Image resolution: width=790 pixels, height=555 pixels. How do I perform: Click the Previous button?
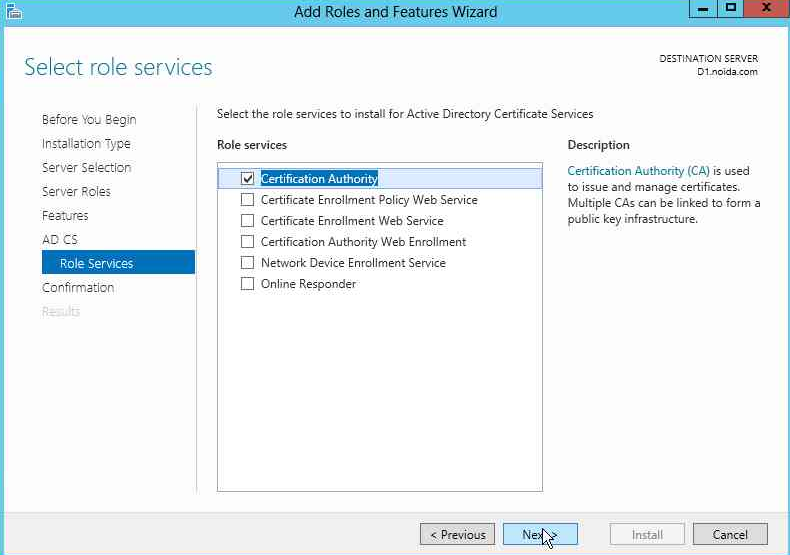(457, 534)
